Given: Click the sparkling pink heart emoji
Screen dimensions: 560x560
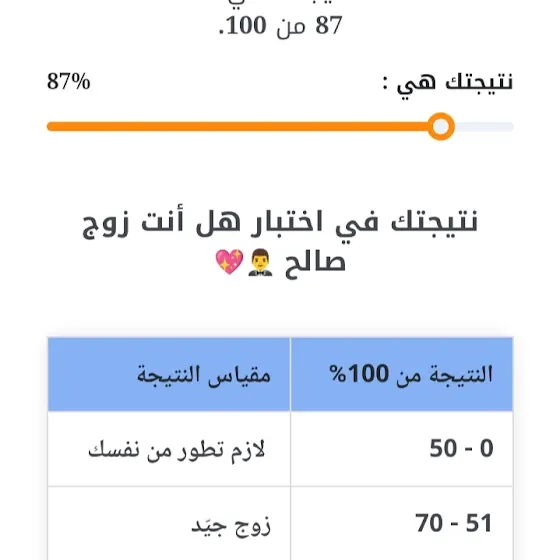Looking at the screenshot, I should [229, 262].
